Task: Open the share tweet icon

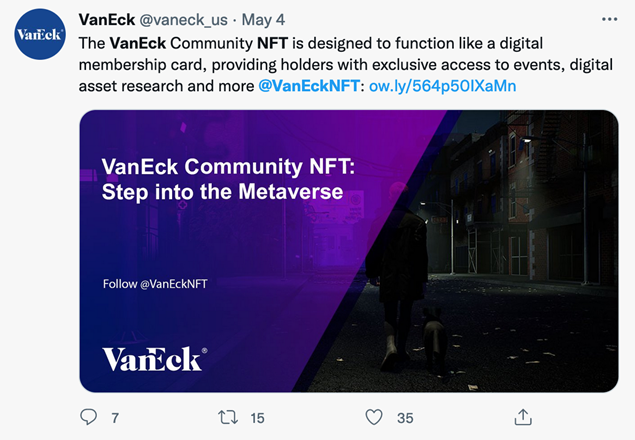Action: [523, 417]
